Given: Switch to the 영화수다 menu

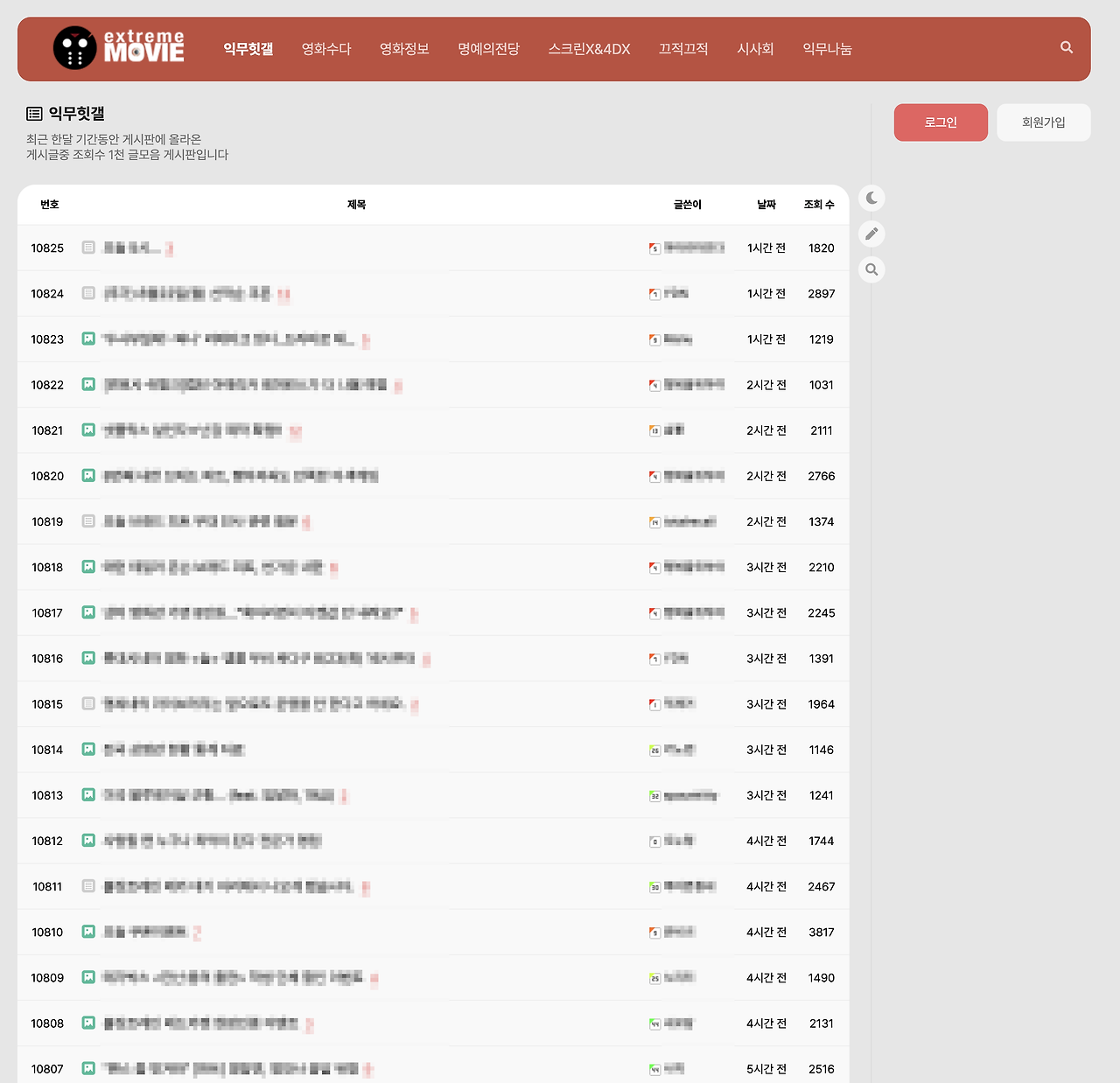Looking at the screenshot, I should [x=325, y=50].
